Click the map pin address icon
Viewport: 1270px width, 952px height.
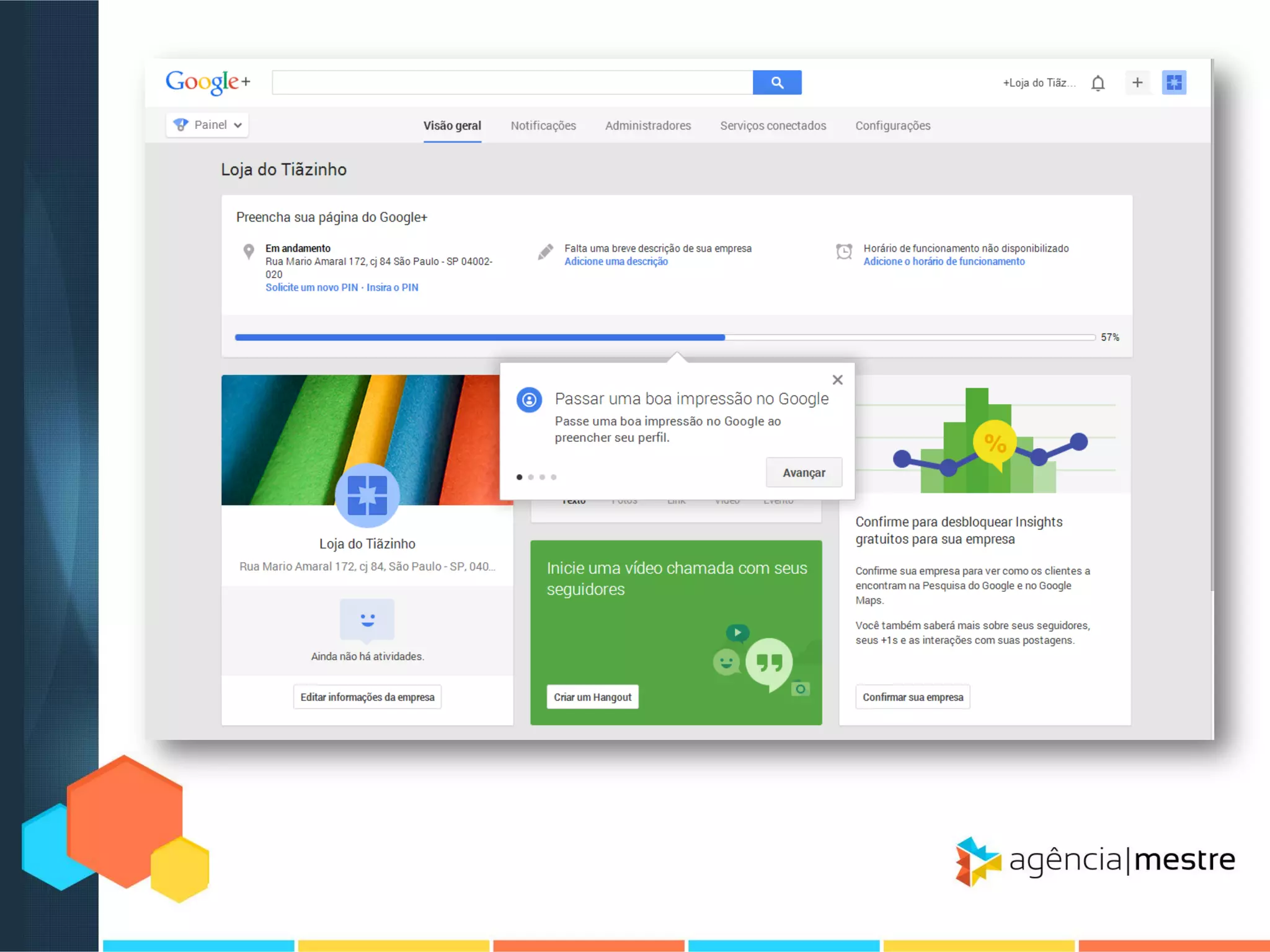point(249,251)
